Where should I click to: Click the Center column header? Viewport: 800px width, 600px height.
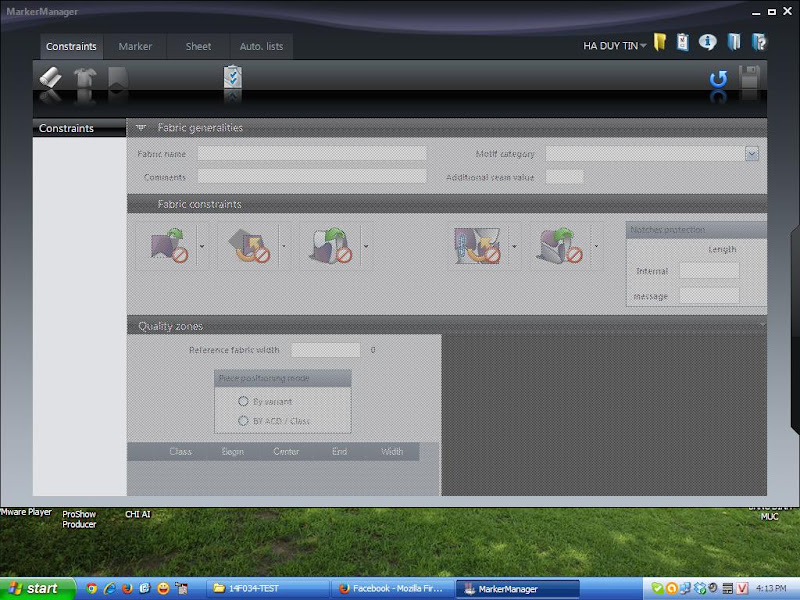tap(286, 452)
